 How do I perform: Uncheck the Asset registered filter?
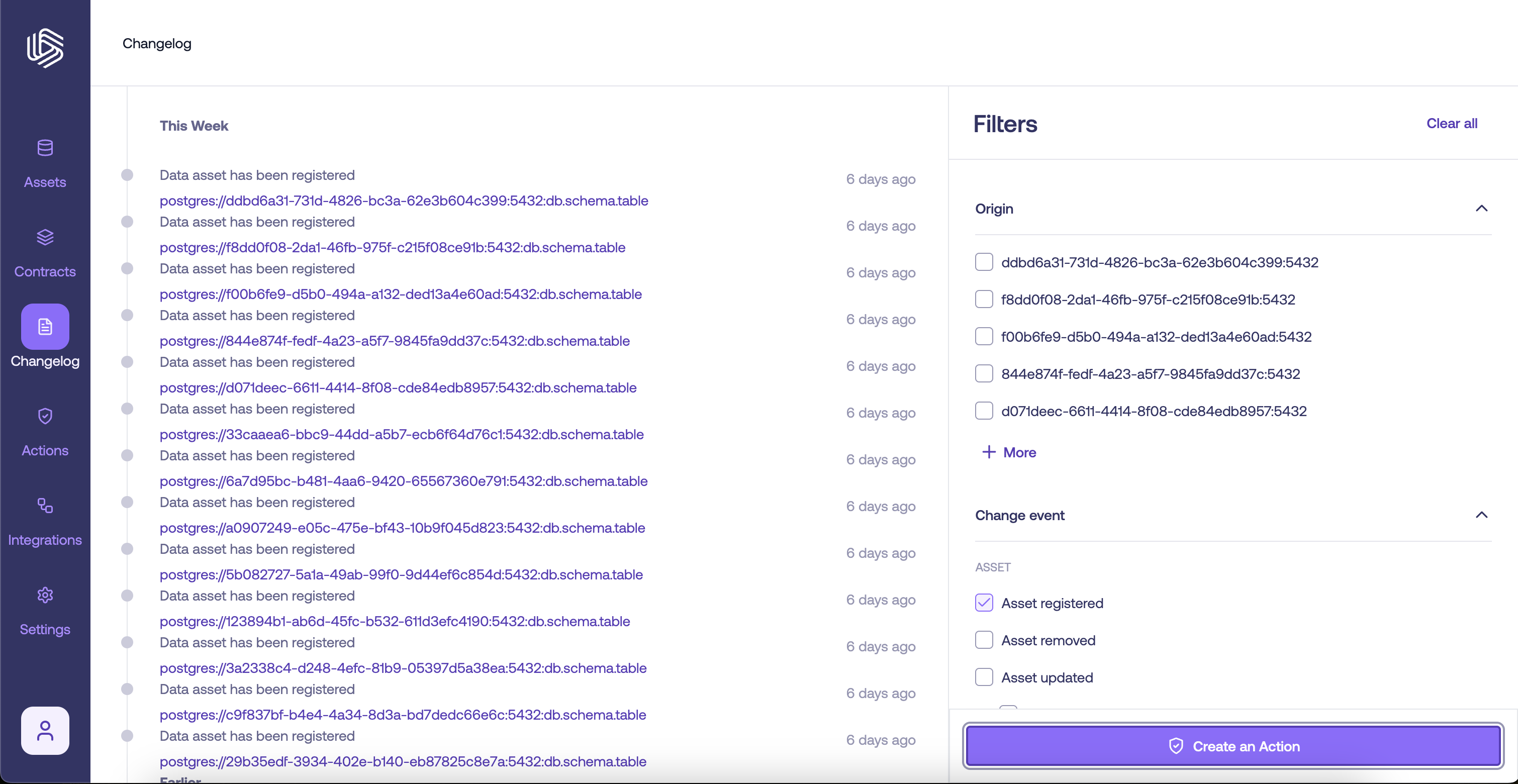pyautogui.click(x=984, y=603)
